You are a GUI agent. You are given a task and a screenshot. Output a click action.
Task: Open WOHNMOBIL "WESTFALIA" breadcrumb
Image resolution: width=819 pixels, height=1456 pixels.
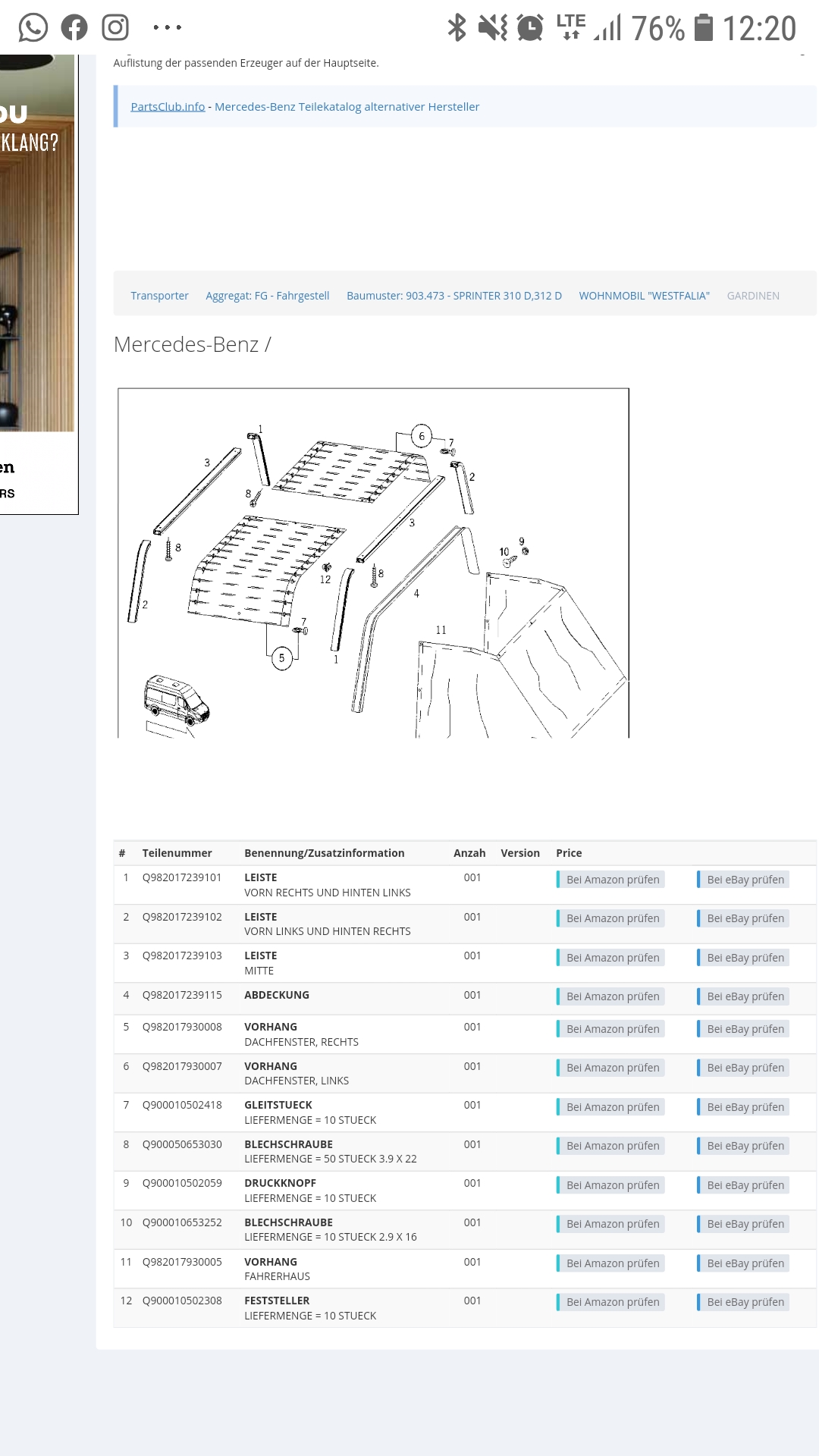[x=645, y=296]
